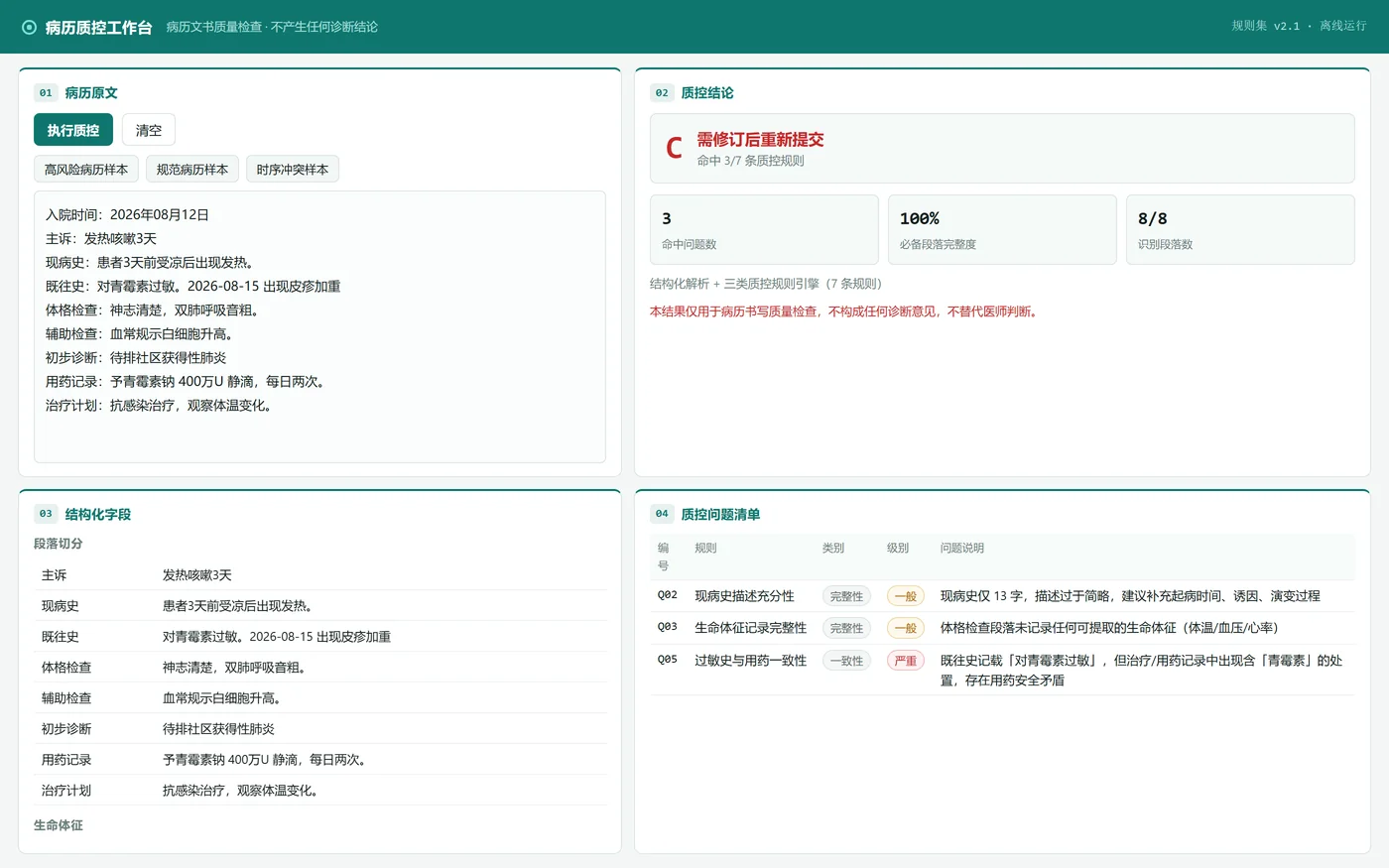Viewport: 1389px width, 868px height.
Task: Click the 段落切分 subheading
Action: [59, 544]
